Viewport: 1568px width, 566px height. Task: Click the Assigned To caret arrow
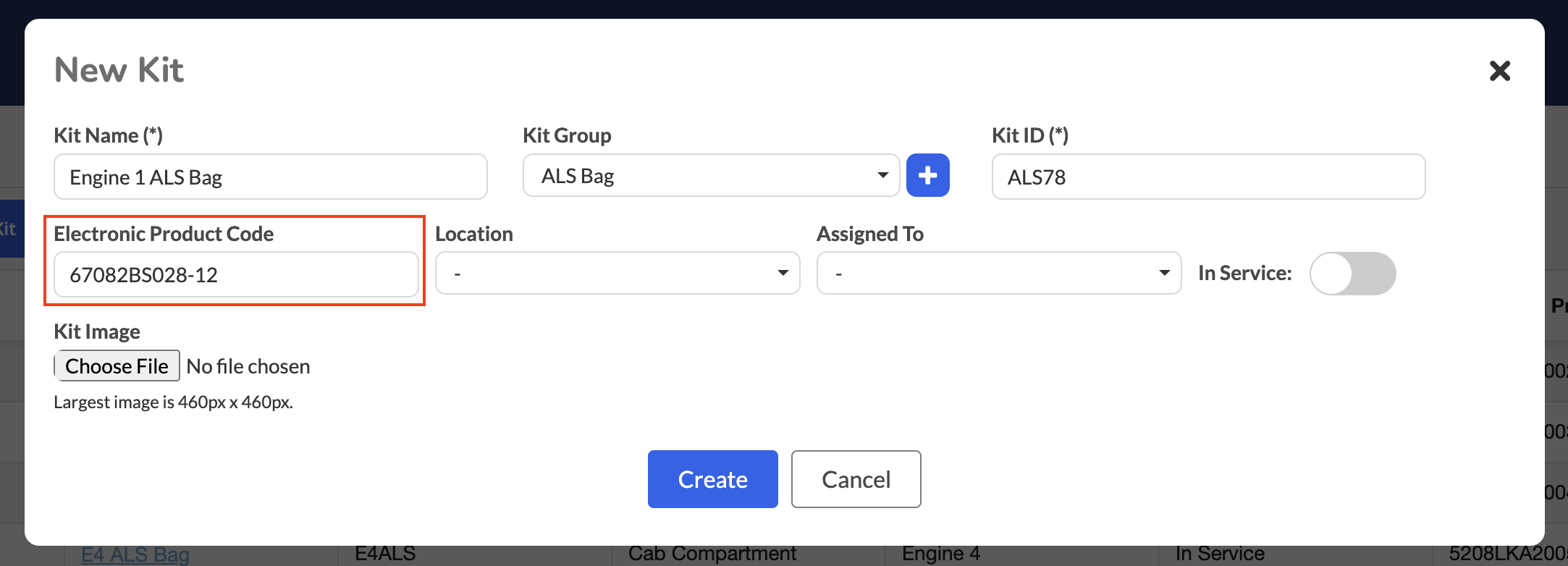click(x=1164, y=273)
